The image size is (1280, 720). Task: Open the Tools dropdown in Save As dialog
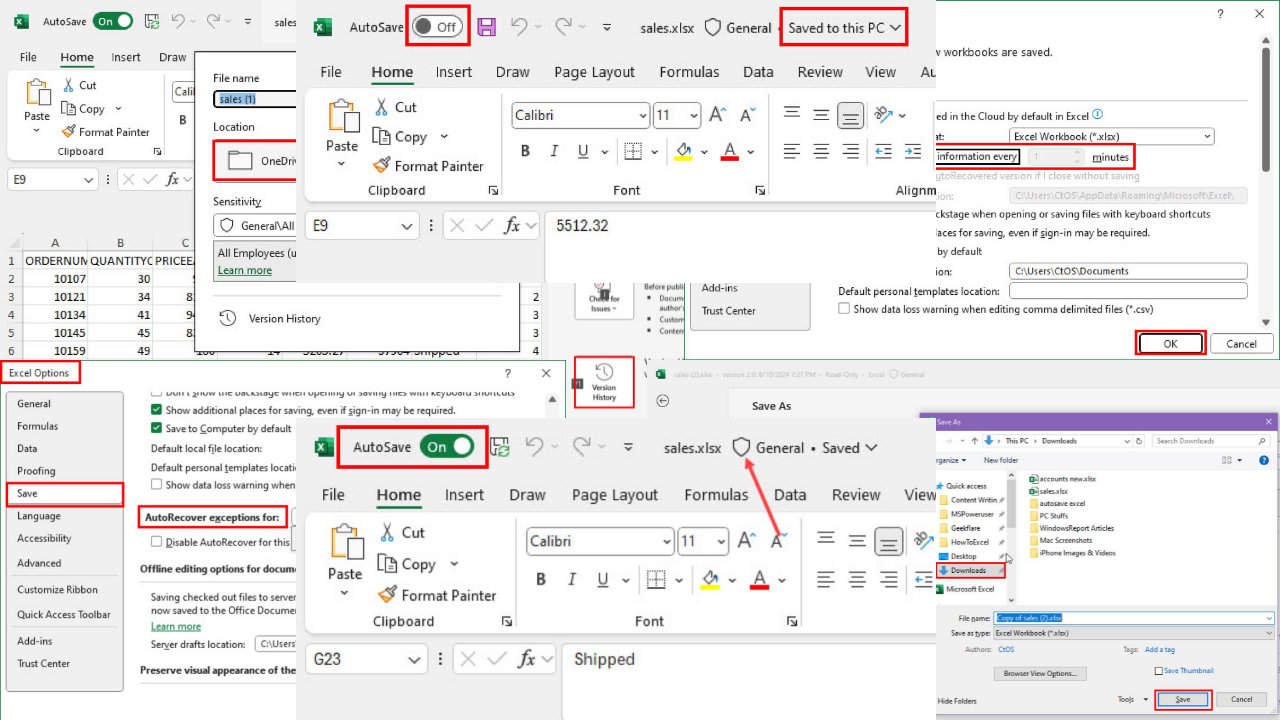click(x=1131, y=699)
